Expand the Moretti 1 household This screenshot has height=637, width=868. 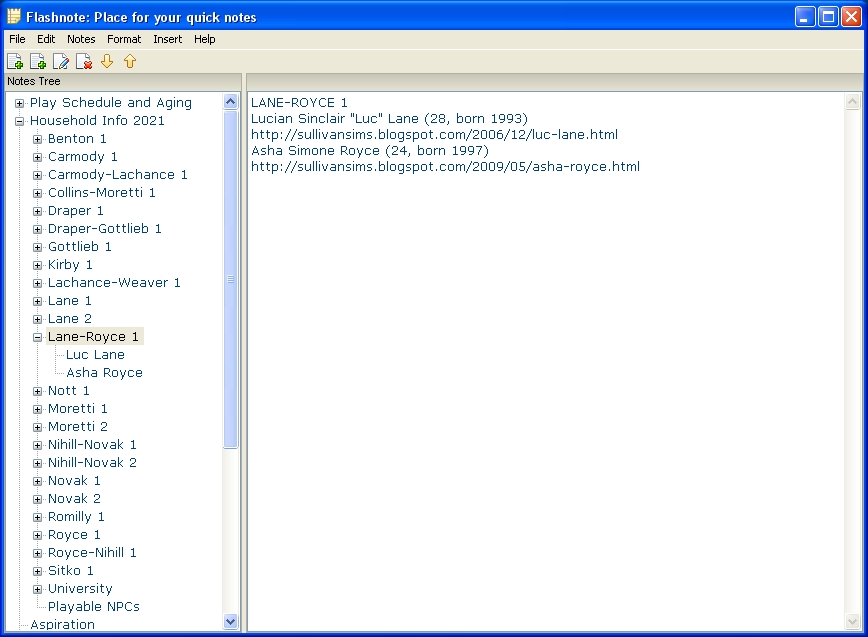pos(37,409)
